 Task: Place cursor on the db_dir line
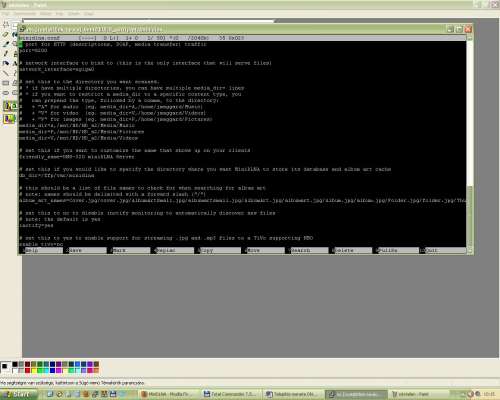pos(57,175)
